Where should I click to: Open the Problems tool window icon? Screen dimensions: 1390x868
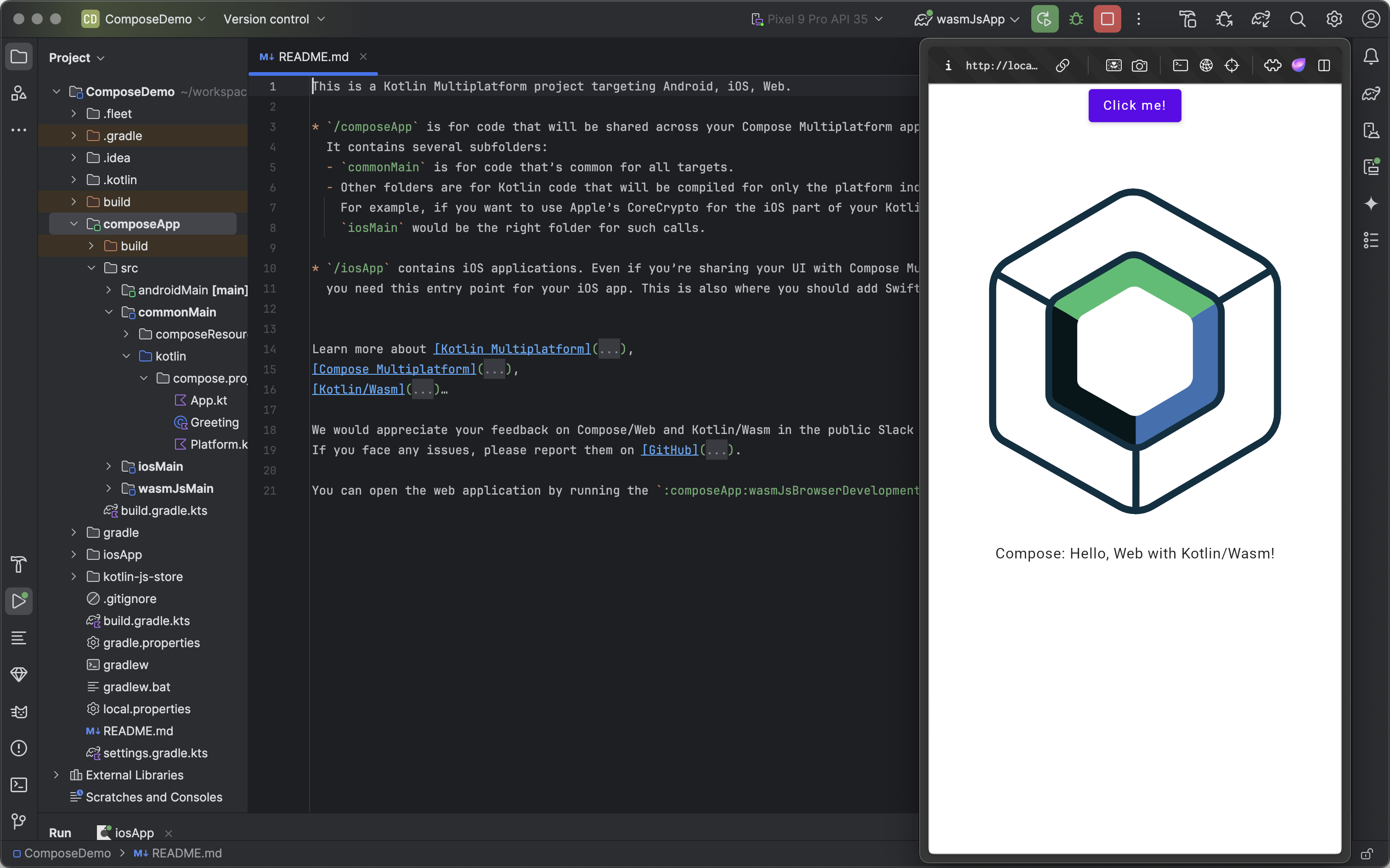click(x=19, y=748)
